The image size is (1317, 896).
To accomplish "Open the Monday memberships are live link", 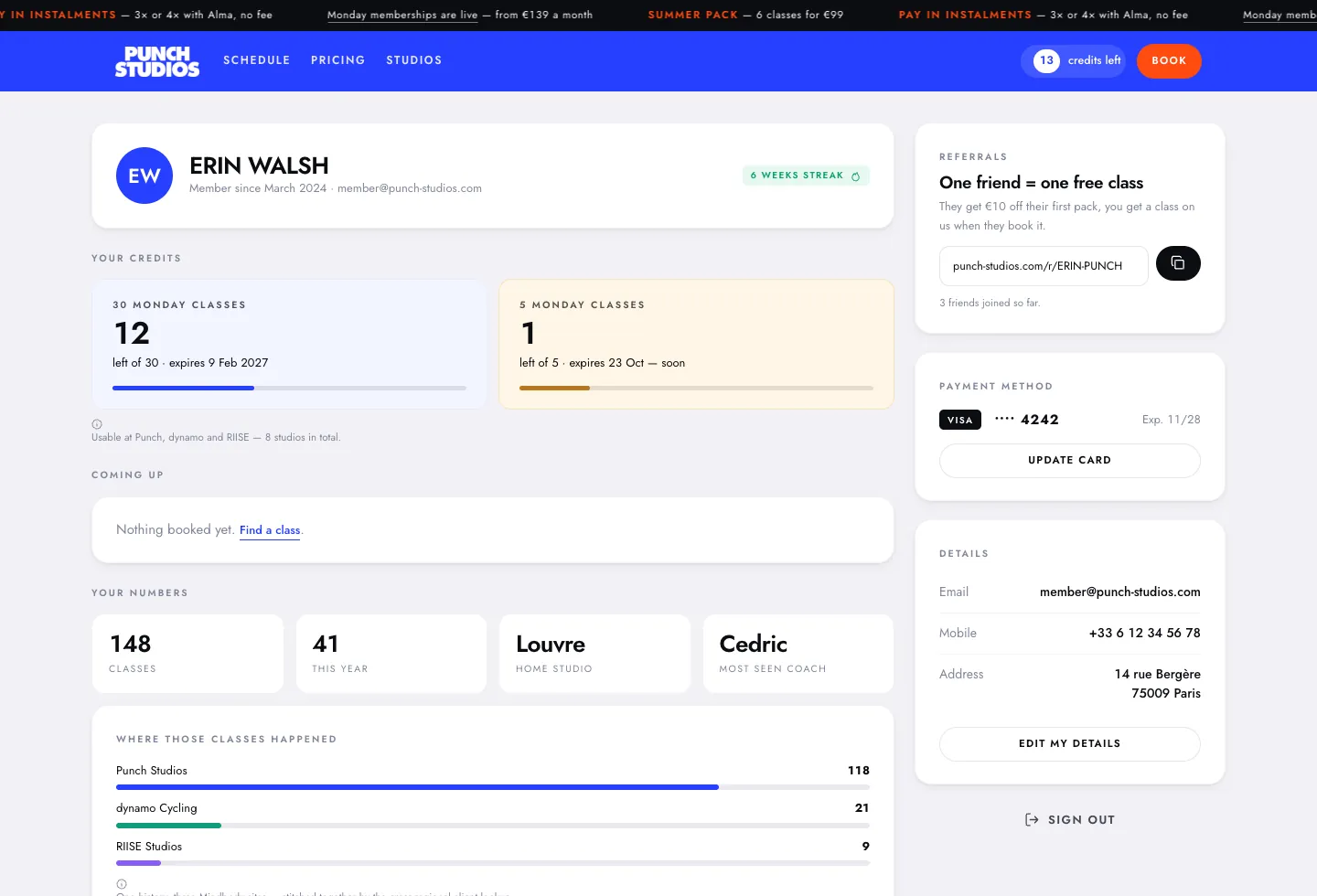I will pyautogui.click(x=402, y=15).
